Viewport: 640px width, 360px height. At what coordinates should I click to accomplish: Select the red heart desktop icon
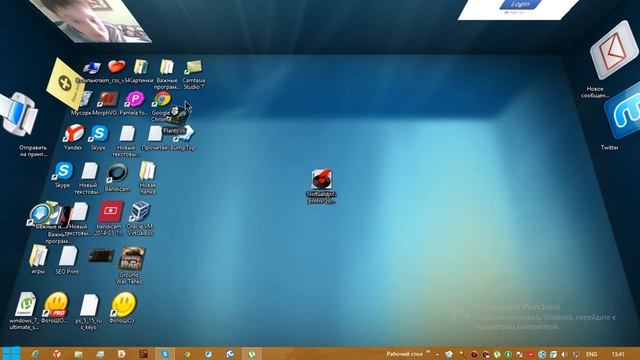tap(116, 66)
